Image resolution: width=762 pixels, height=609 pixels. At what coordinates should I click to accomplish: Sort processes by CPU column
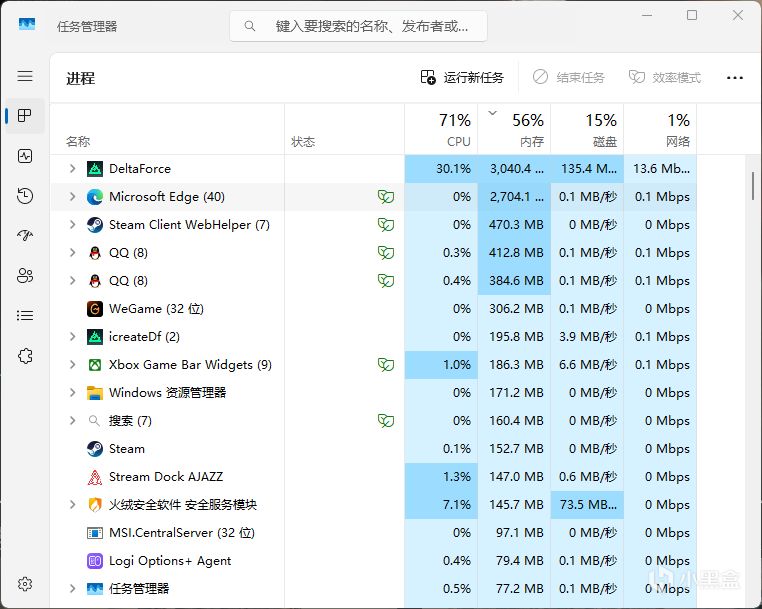(444, 130)
